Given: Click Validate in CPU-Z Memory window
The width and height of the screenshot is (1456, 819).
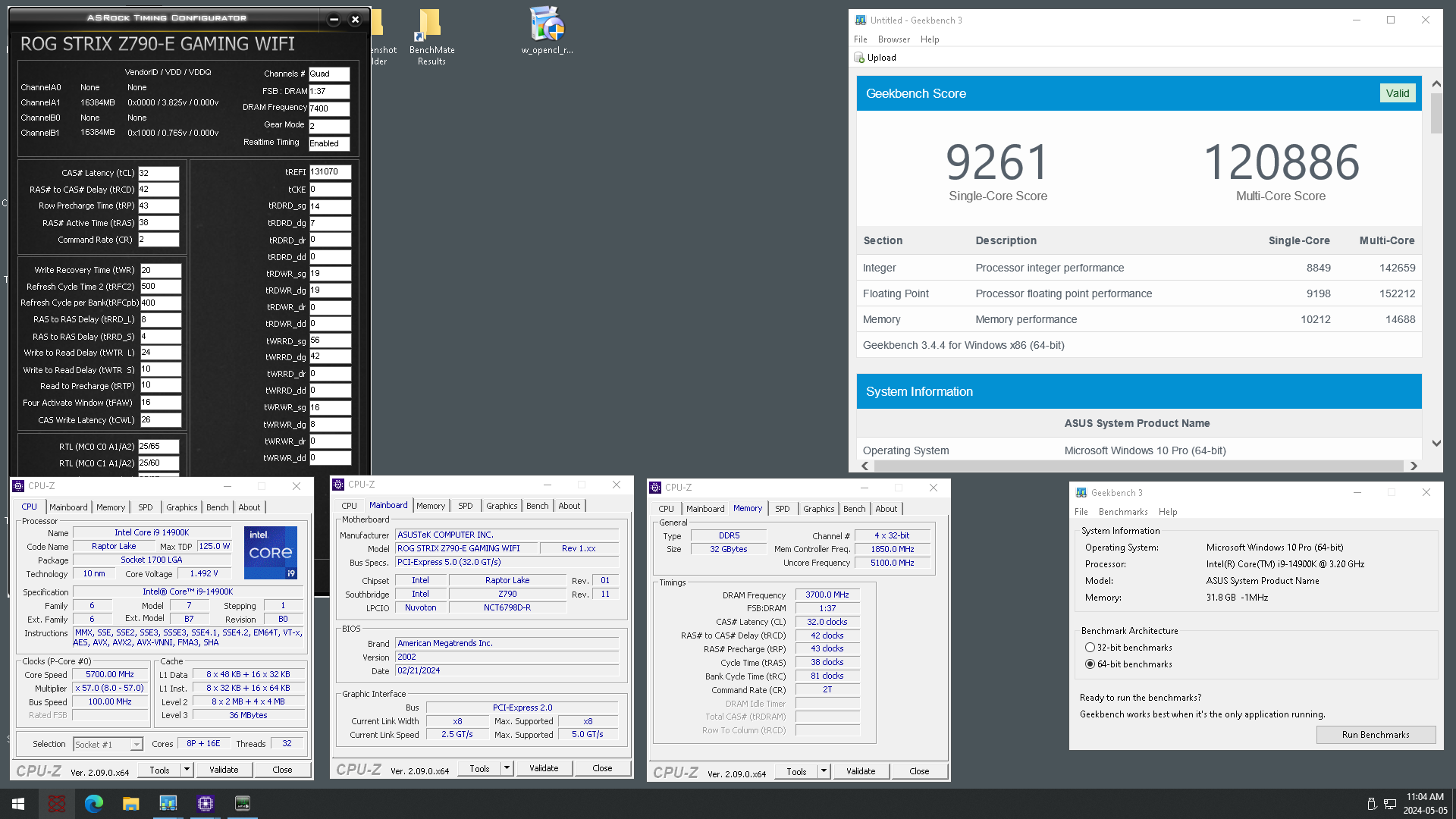Looking at the screenshot, I should coord(861,771).
